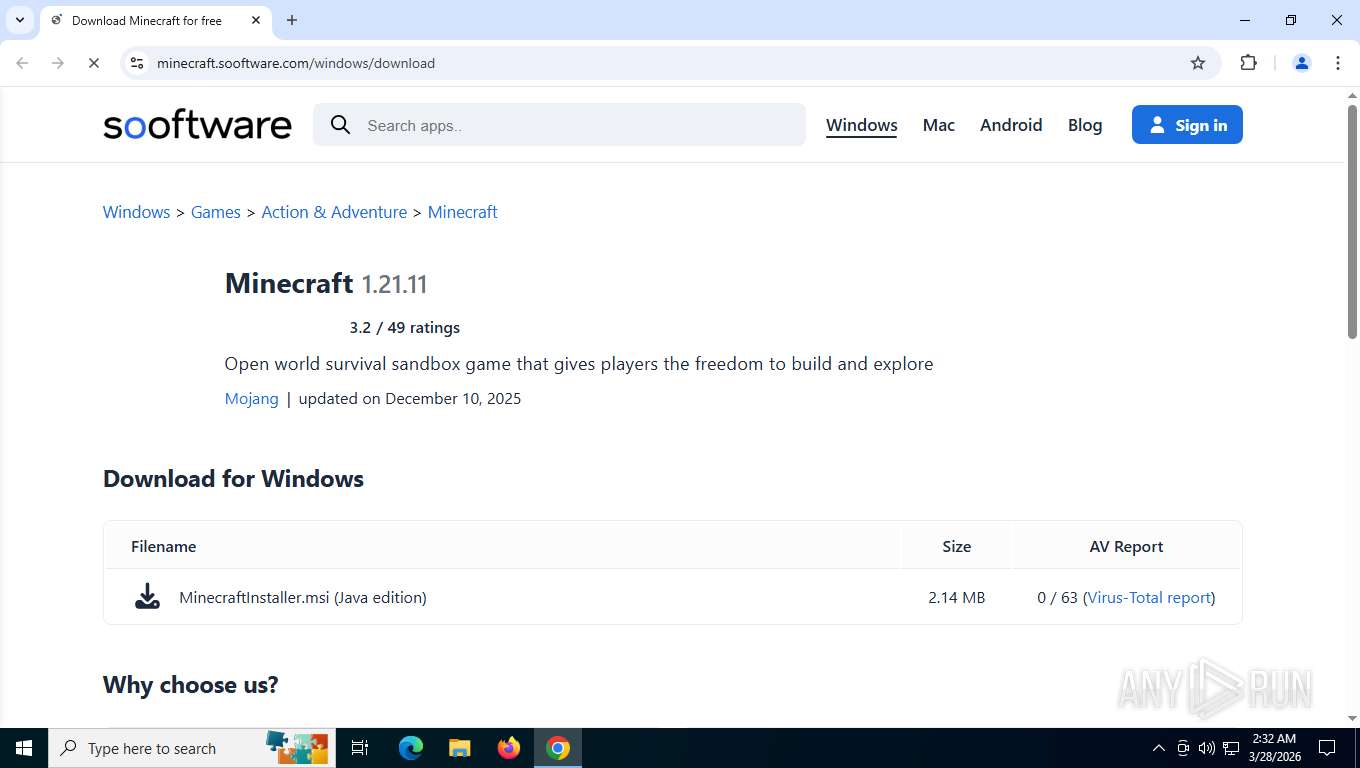Select the Mac navigation item
1360x768 pixels.
click(938, 125)
